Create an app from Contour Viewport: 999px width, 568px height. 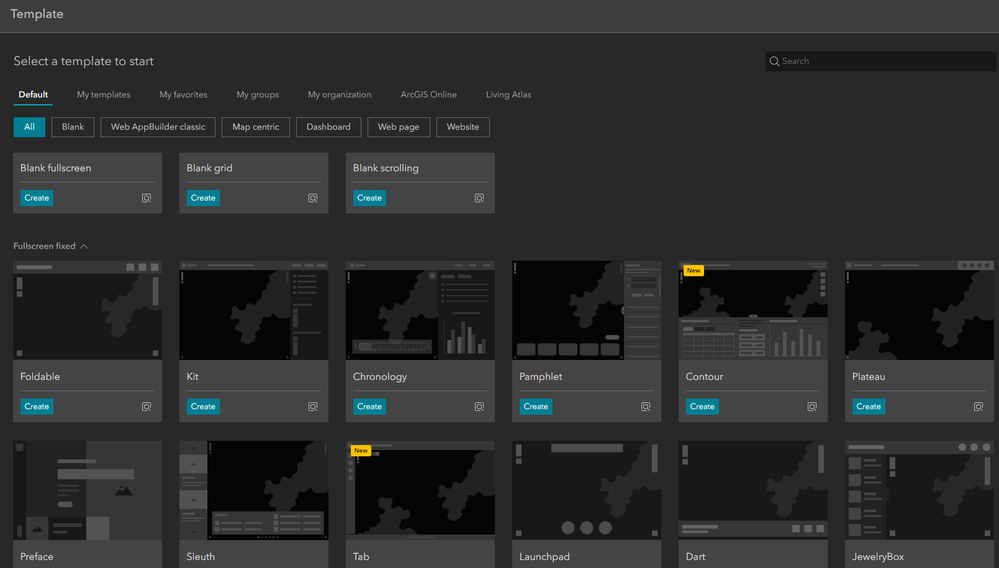(x=702, y=406)
